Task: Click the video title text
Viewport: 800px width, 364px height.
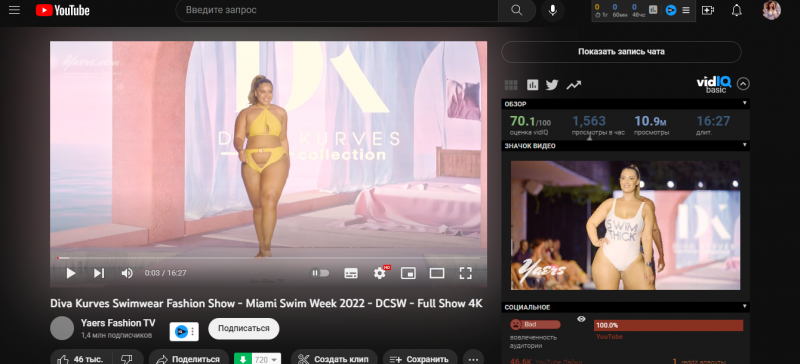Action: [x=266, y=303]
